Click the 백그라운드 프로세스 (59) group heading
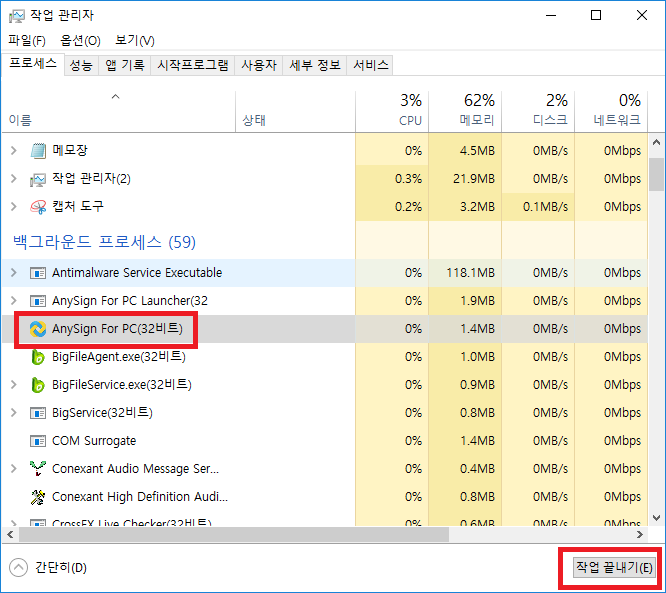The image size is (666, 593). click(104, 242)
